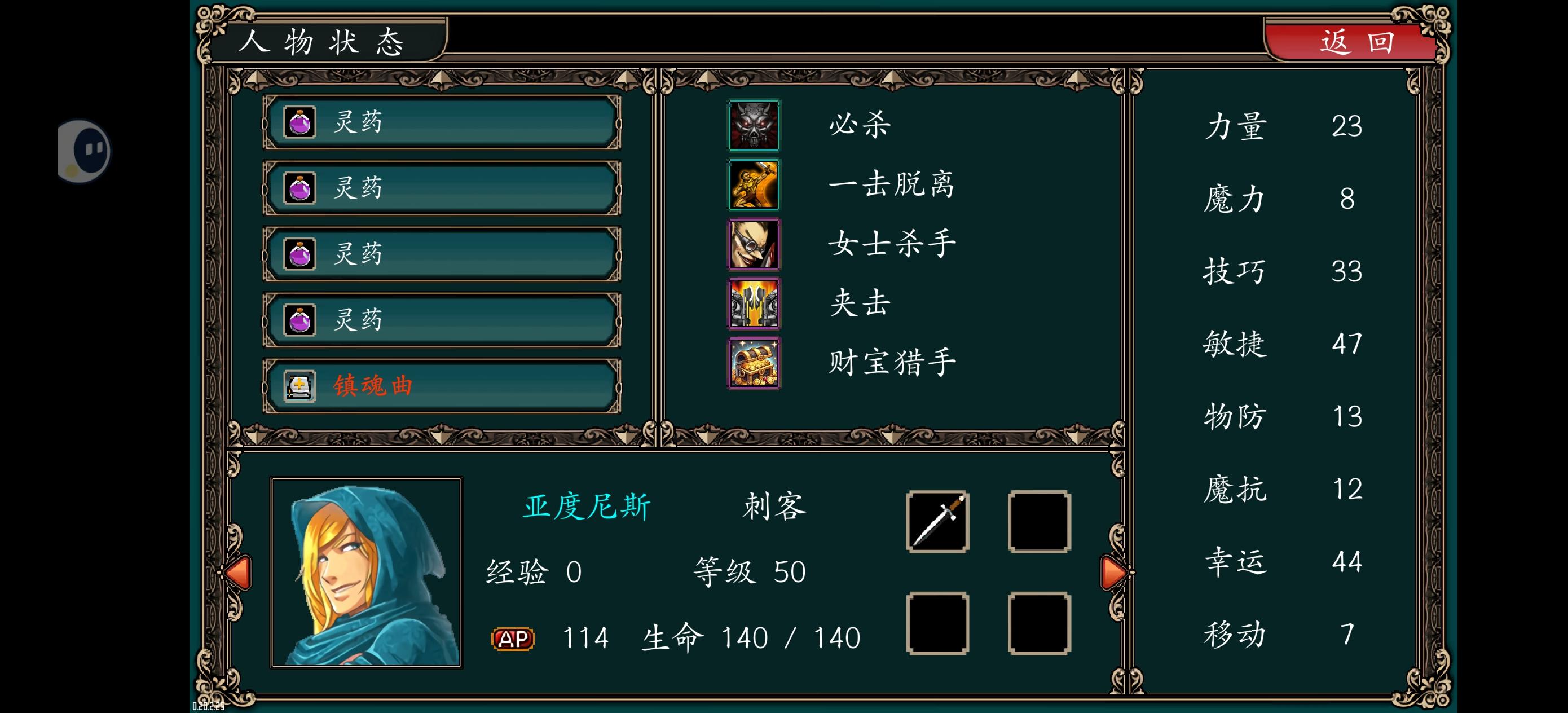This screenshot has width=1568, height=713.
Task: Select the second 灵药 potion entry
Action: [x=442, y=188]
